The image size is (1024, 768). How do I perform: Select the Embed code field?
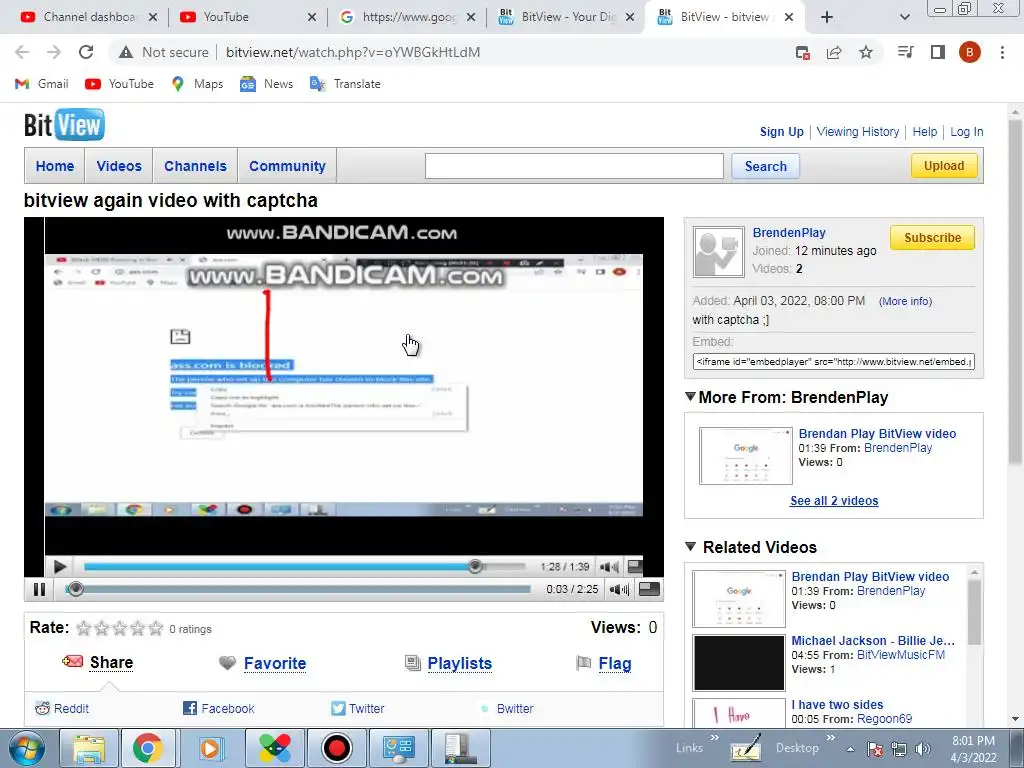(x=834, y=361)
